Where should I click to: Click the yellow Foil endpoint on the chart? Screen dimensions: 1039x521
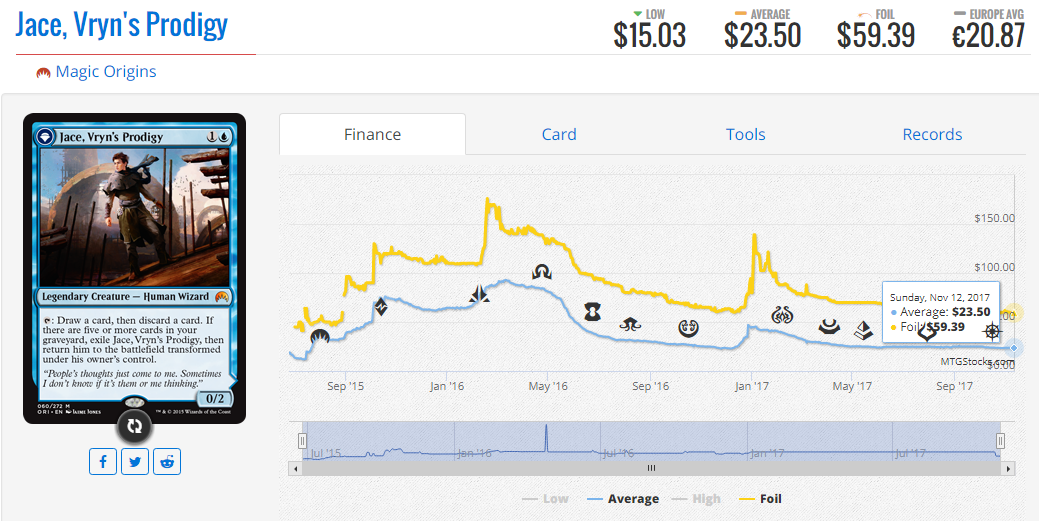1012,314
